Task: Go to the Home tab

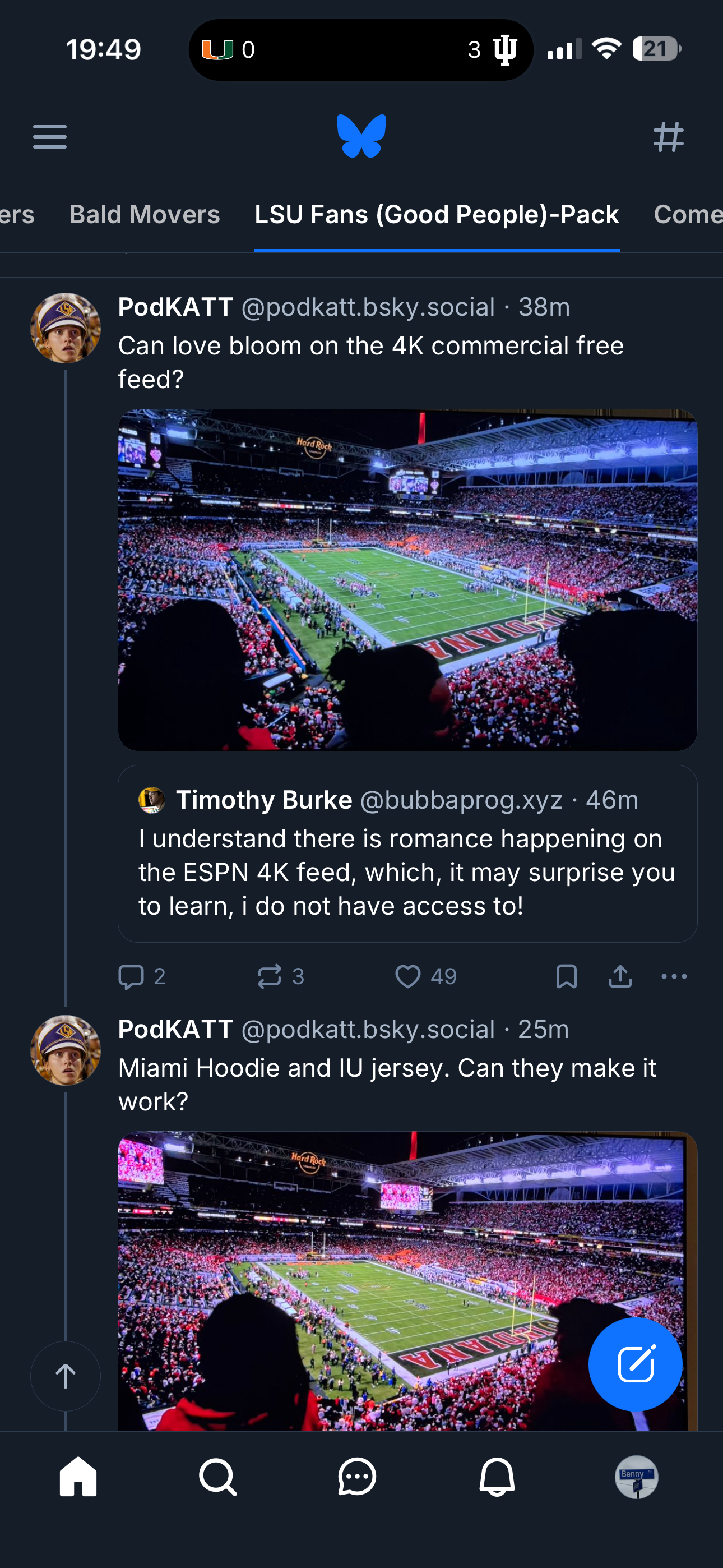Action: pos(78,1477)
